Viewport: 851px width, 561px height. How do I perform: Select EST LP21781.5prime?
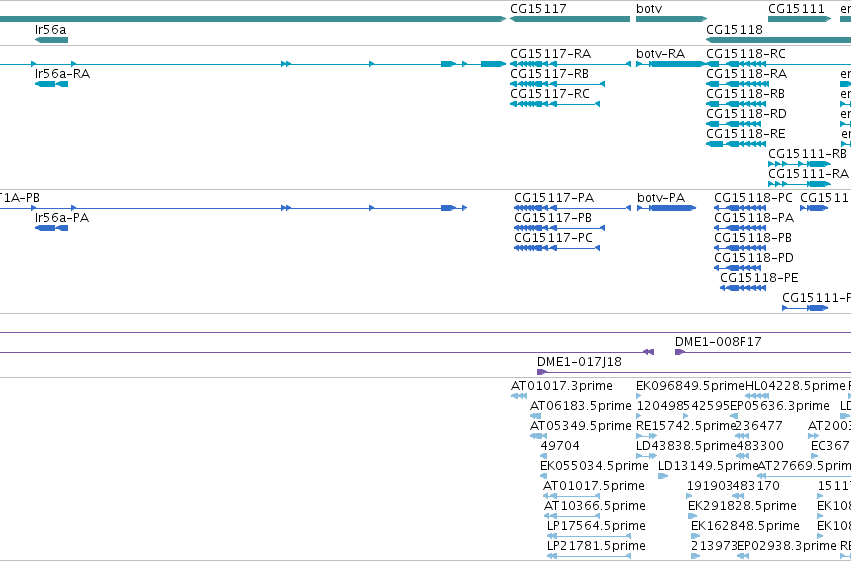[596, 546]
